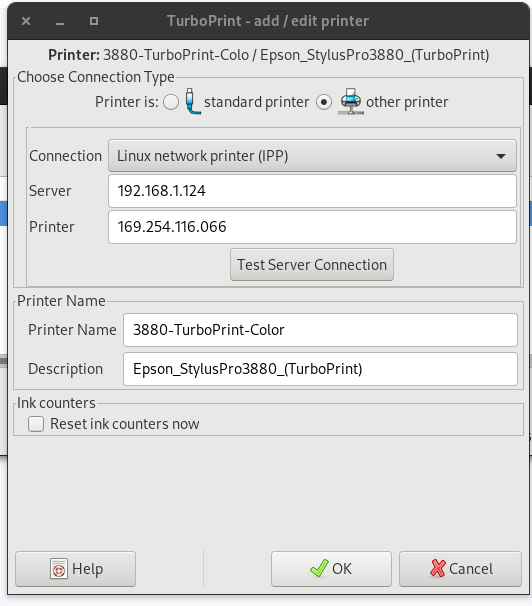Click the 'other printer' label text
532x606 pixels.
pyautogui.click(x=407, y=102)
